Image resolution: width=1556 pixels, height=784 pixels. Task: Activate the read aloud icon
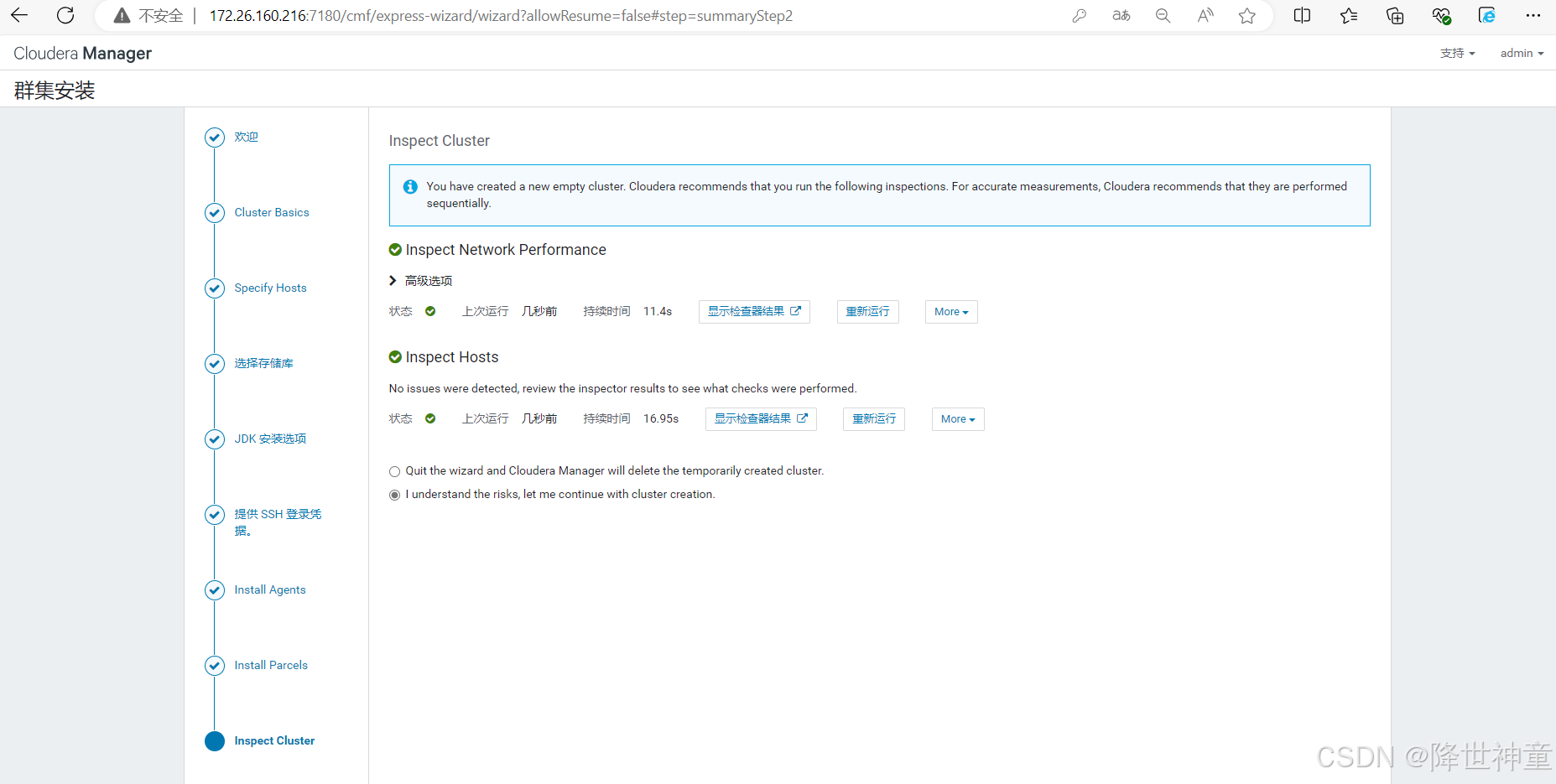(1205, 16)
